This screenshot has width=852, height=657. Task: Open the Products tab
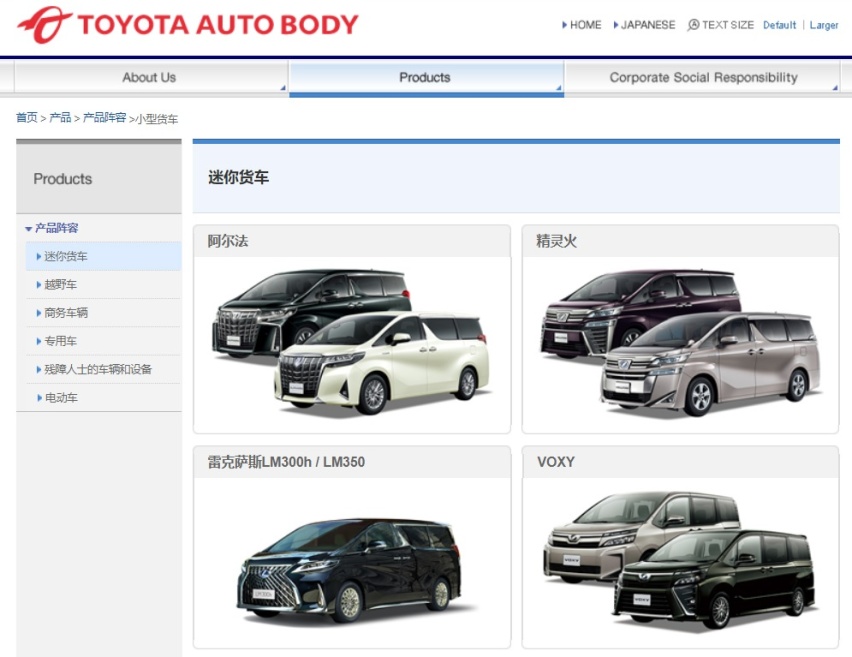(x=426, y=77)
